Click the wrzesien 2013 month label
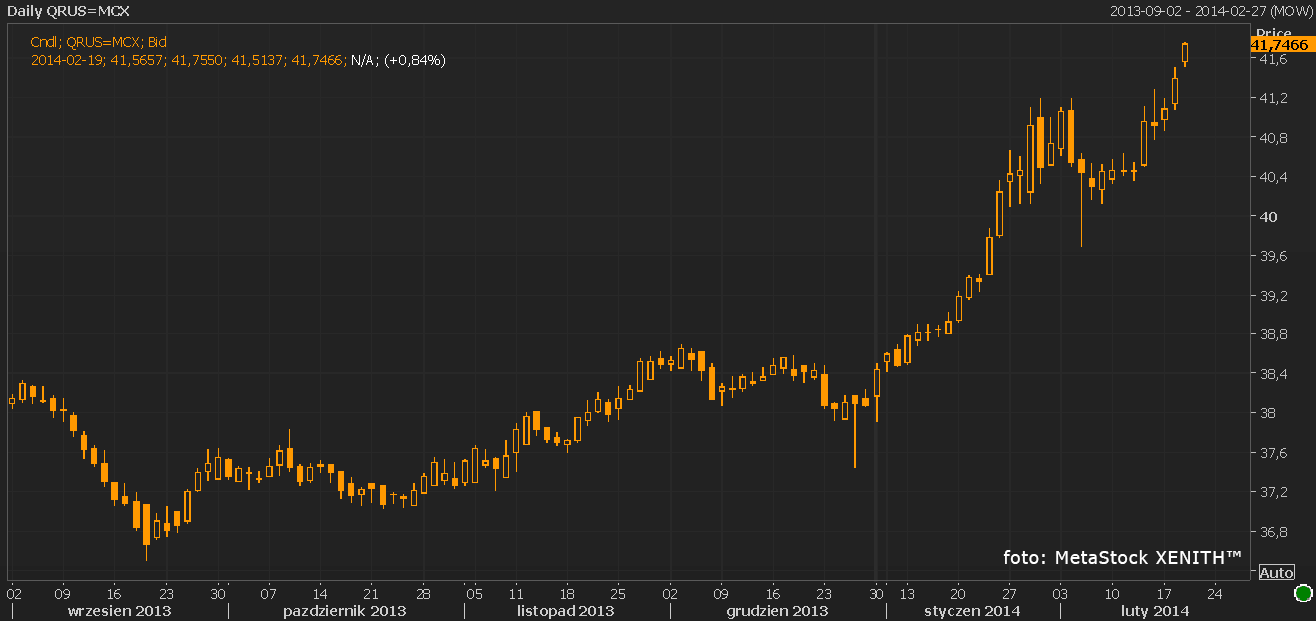Image resolution: width=1316 pixels, height=621 pixels. click(119, 610)
